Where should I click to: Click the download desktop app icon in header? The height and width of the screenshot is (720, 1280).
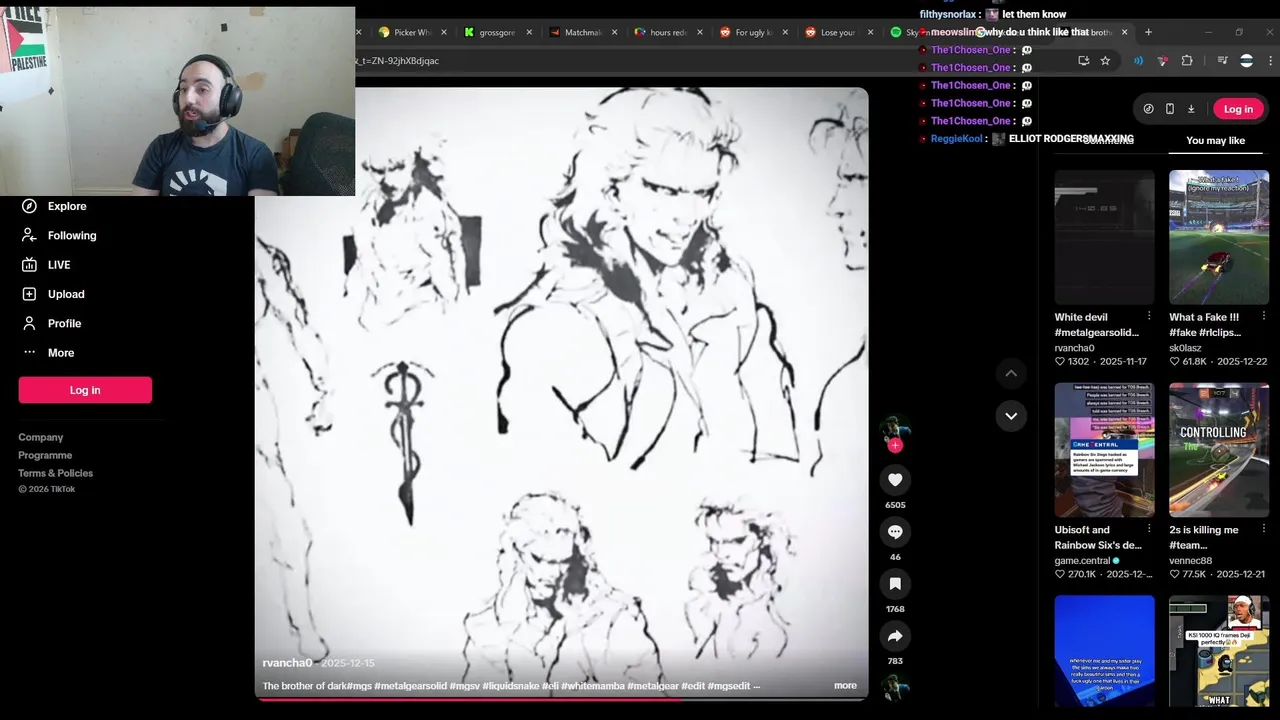(1191, 109)
